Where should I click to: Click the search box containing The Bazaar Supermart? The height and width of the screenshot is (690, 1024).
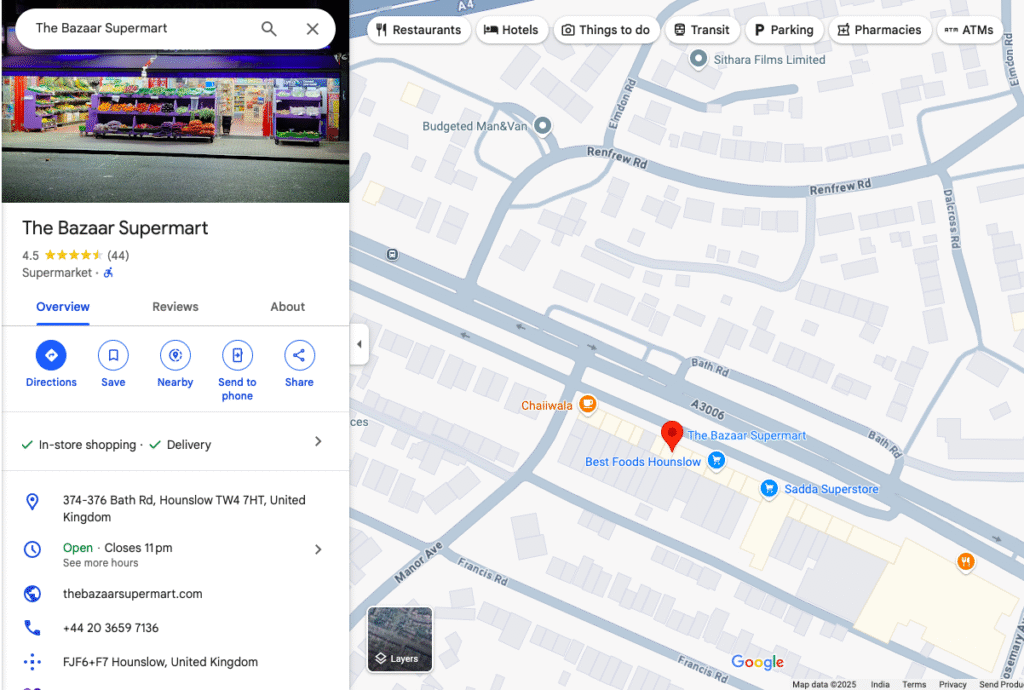pyautogui.click(x=175, y=29)
